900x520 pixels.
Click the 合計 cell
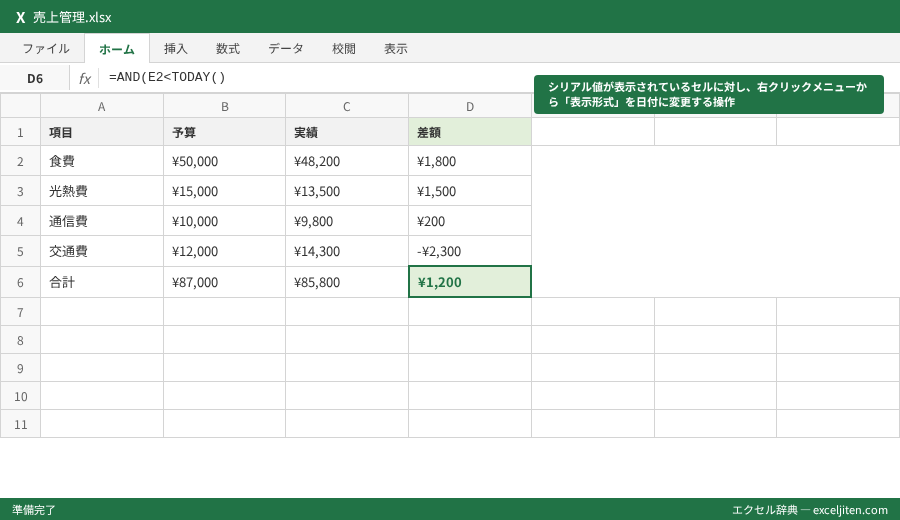[102, 282]
